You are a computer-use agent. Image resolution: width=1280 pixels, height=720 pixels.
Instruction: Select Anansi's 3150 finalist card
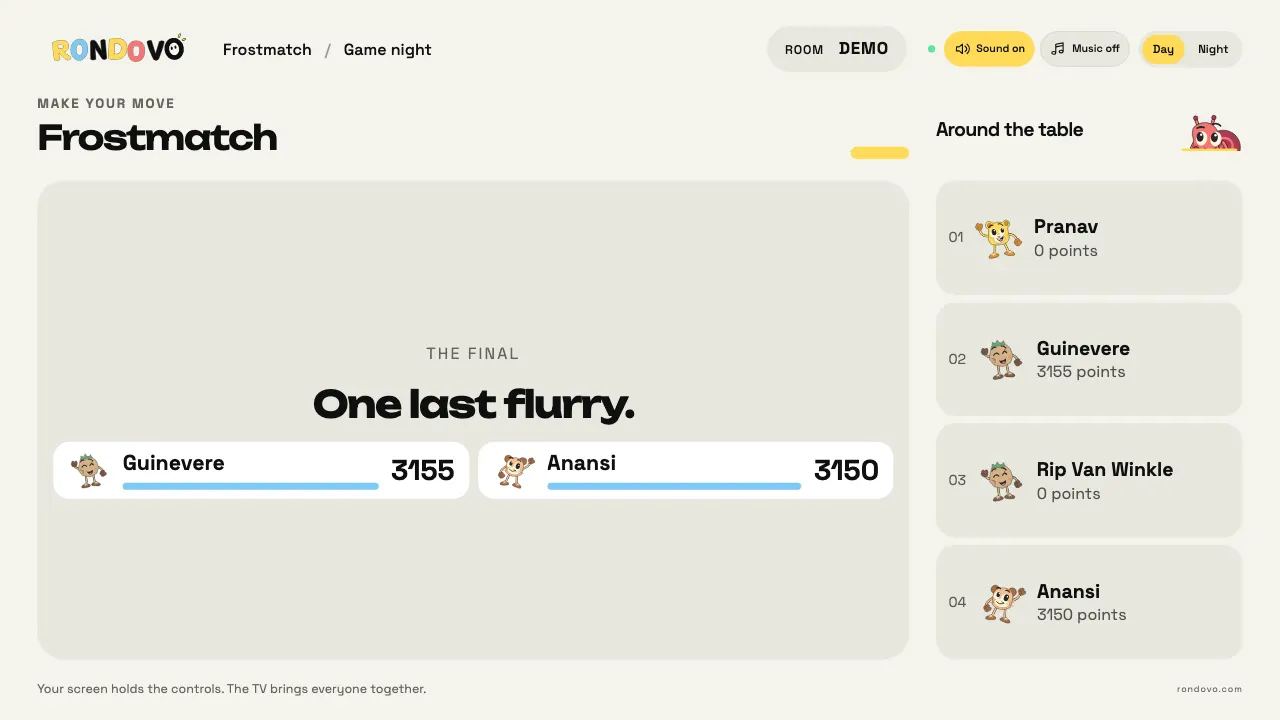tap(685, 470)
